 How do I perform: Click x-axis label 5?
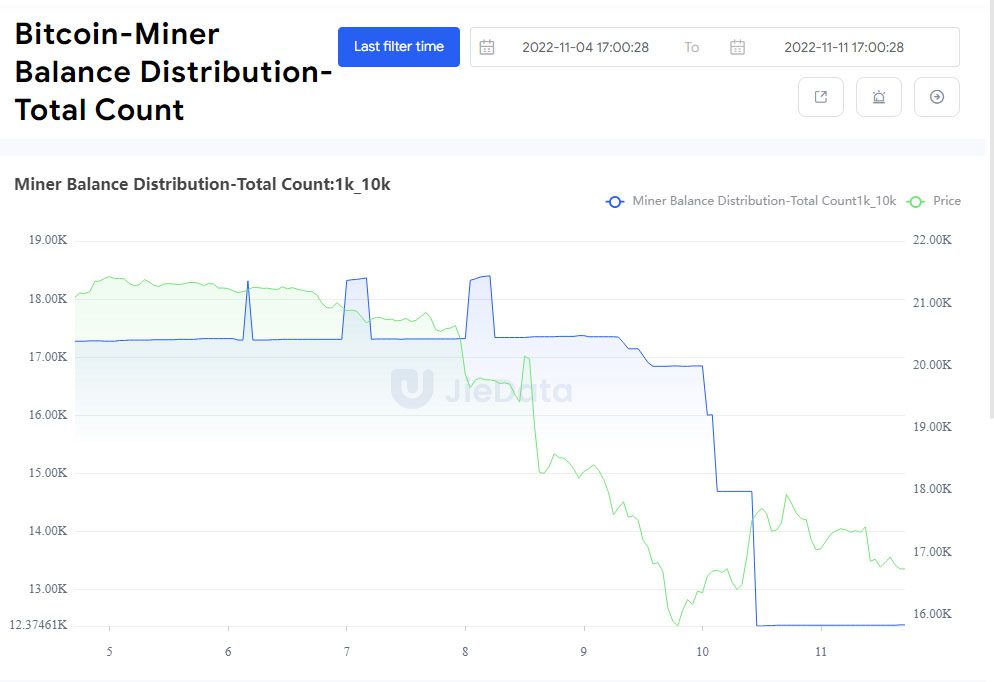110,652
